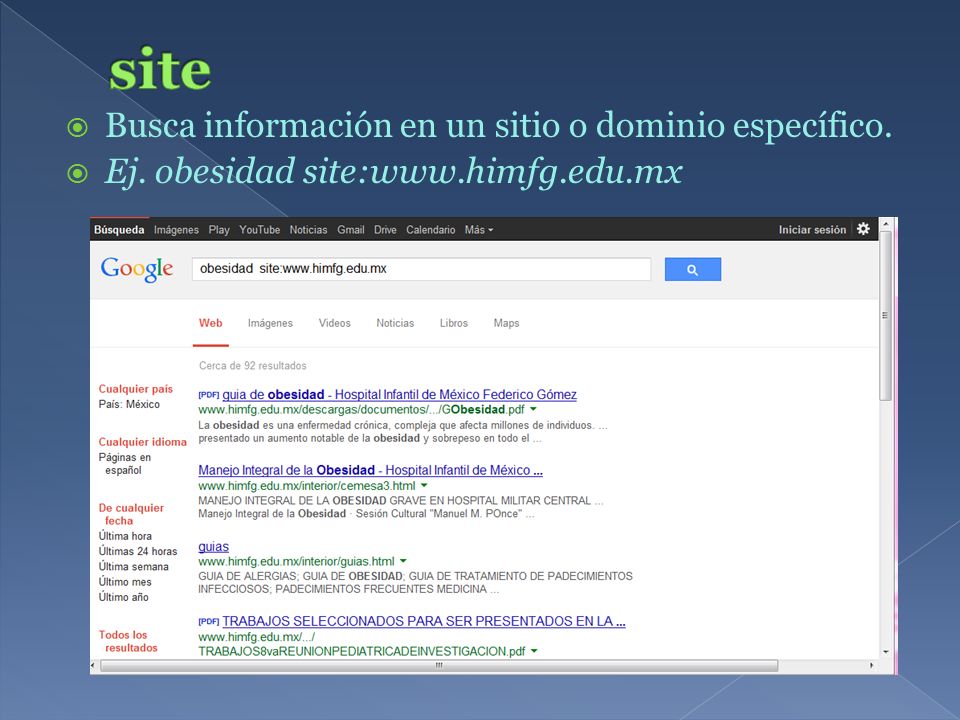The image size is (960, 720).
Task: Open 'TRABAJOS SELECCIONADOS PARA SER PRESENTADOS' result
Action: [x=424, y=621]
